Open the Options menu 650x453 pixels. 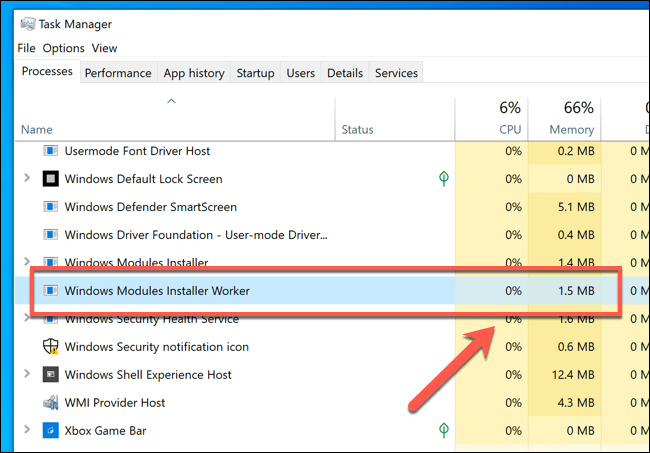[63, 48]
